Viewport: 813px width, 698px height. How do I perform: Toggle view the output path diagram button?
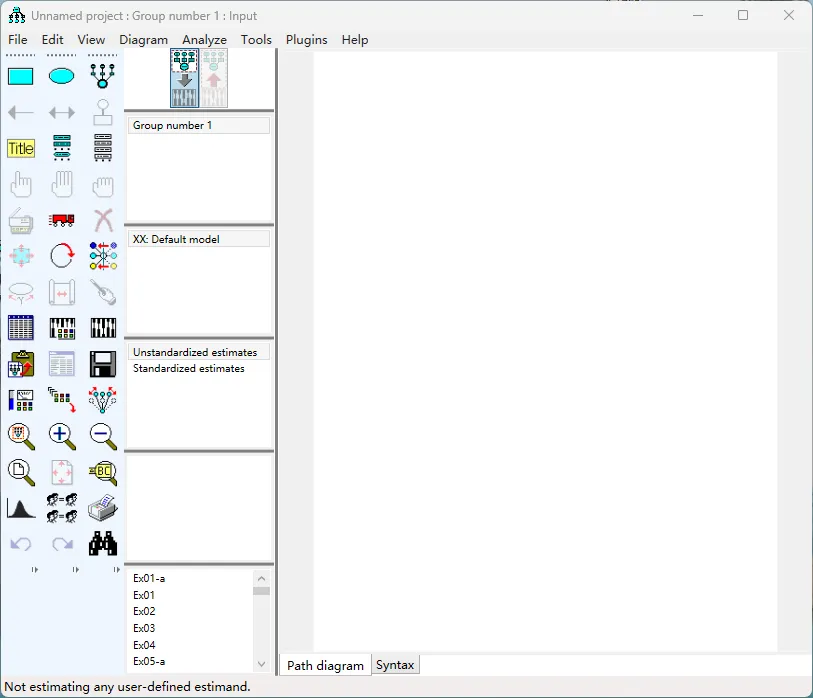pos(214,78)
